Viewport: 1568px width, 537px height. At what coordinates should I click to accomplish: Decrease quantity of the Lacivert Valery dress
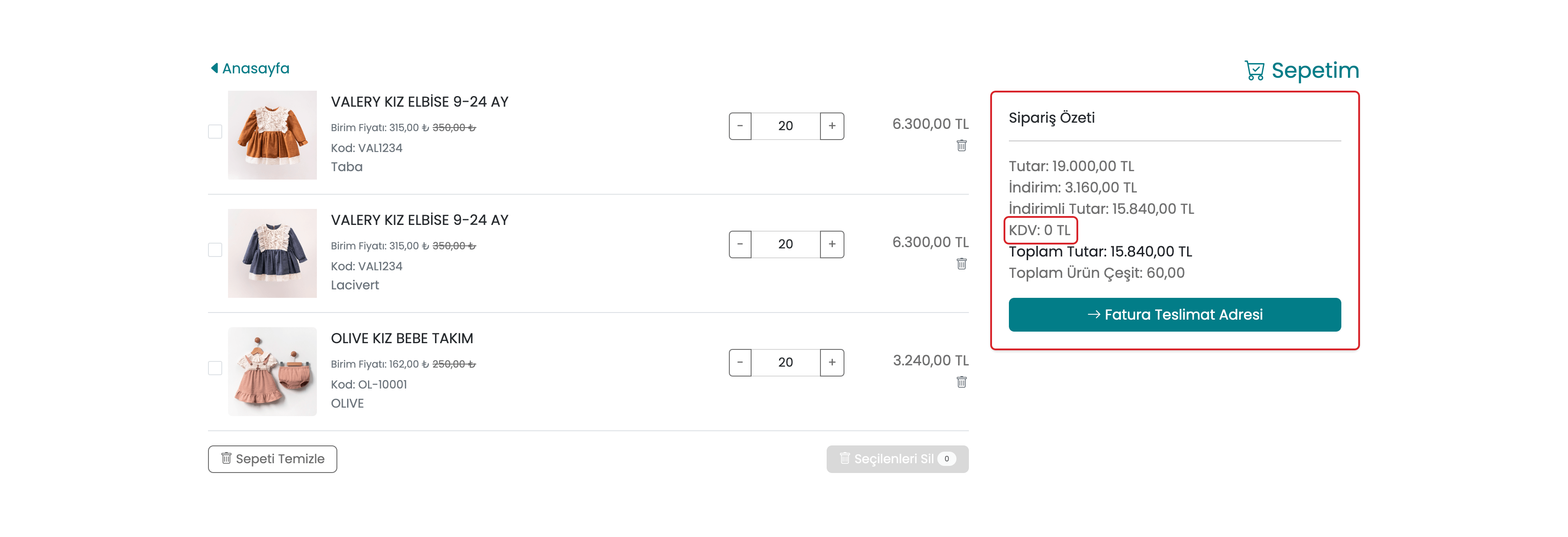point(740,244)
